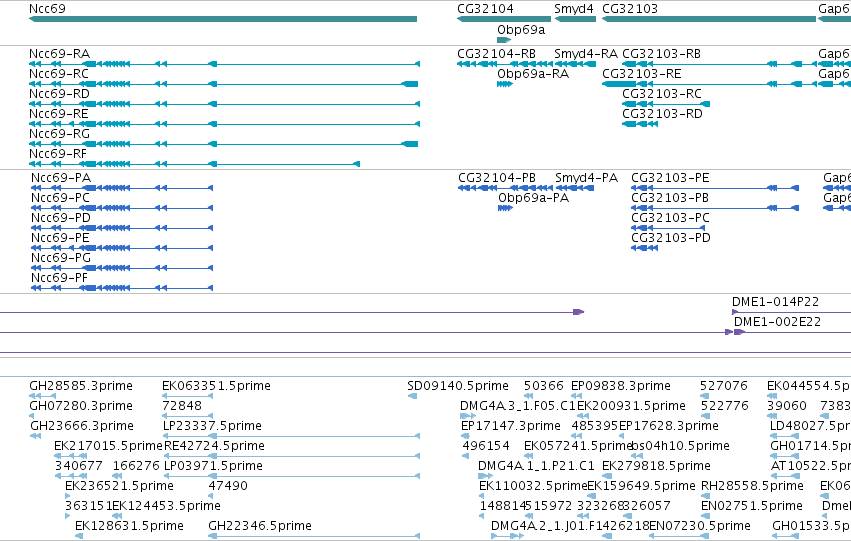
Task: Select EST EN02751.5prime
Action: click(x=752, y=506)
